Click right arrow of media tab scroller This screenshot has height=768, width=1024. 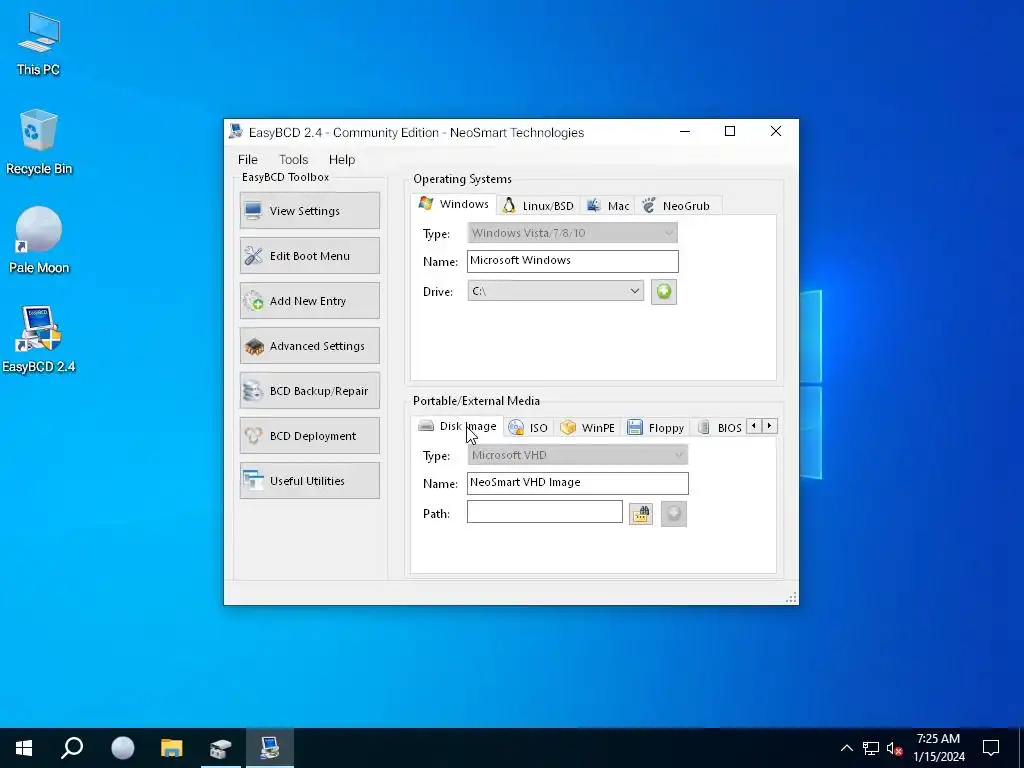[770, 426]
